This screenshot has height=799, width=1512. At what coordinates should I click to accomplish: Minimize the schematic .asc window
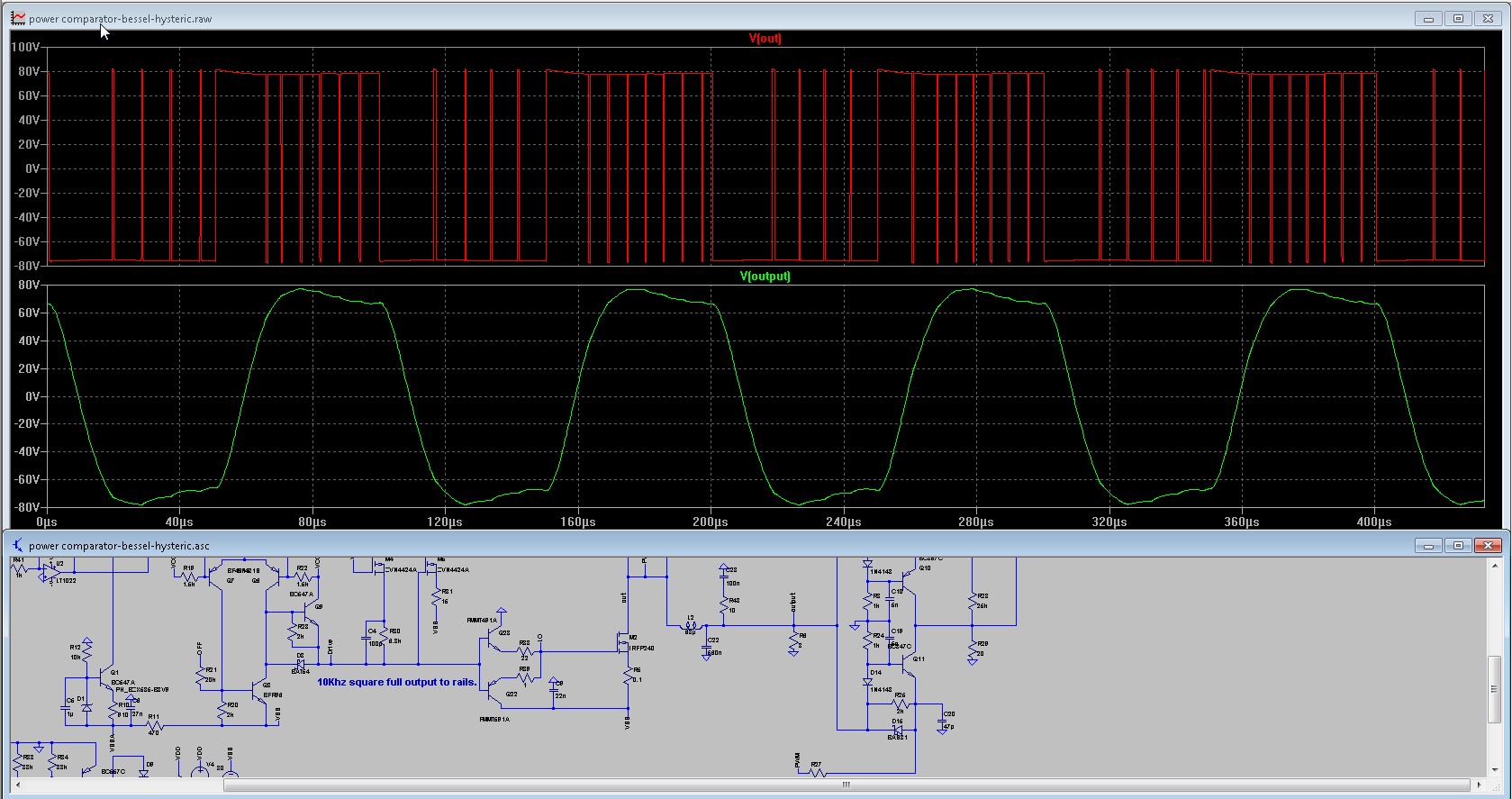click(1428, 545)
